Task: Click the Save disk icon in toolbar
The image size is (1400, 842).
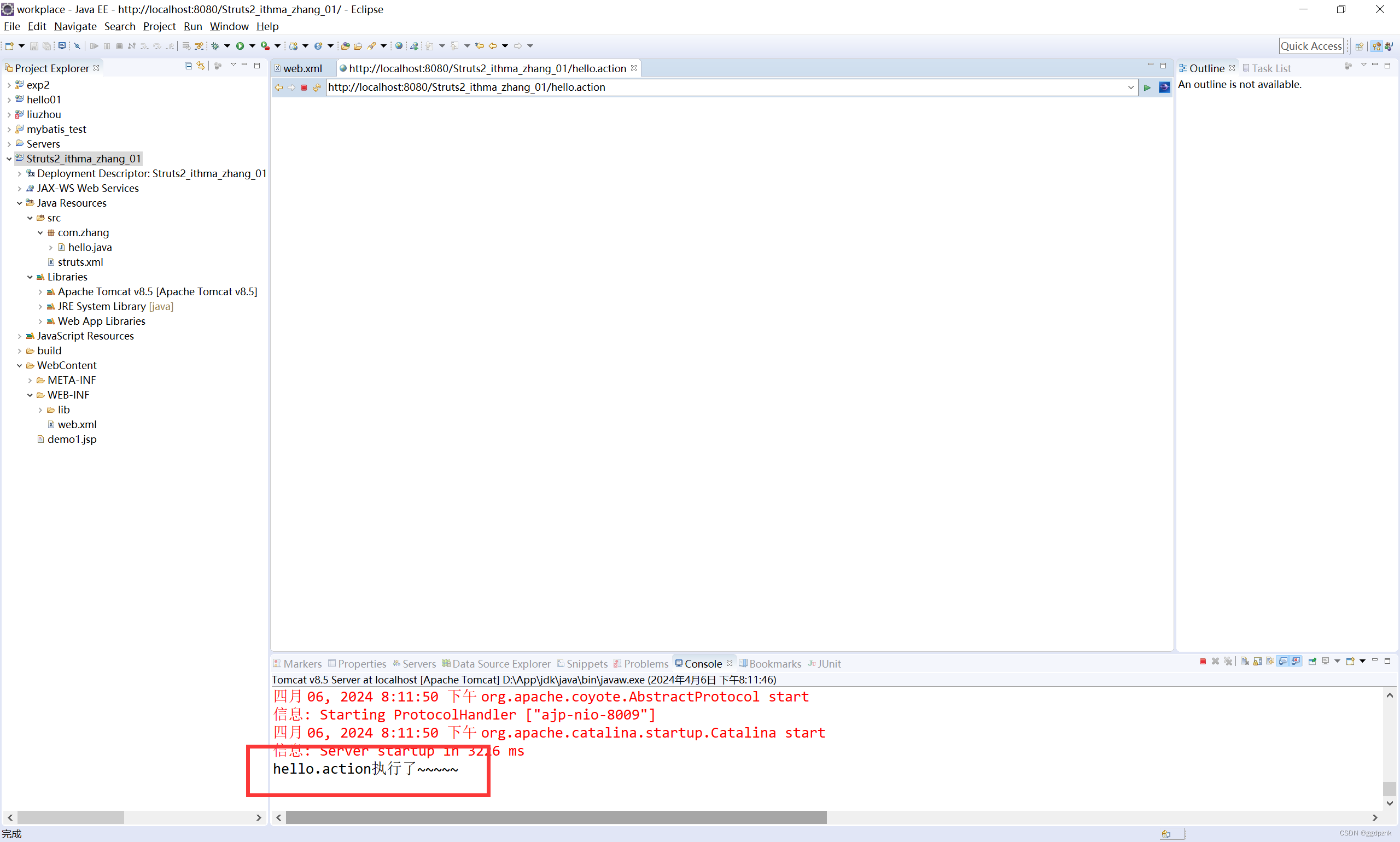Action: (x=34, y=46)
